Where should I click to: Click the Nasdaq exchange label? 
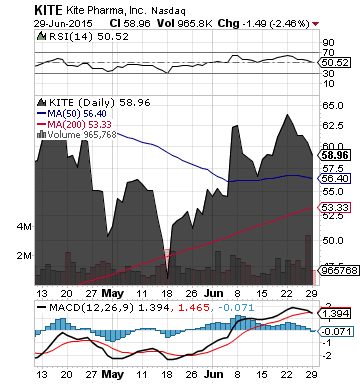pyautogui.click(x=168, y=11)
